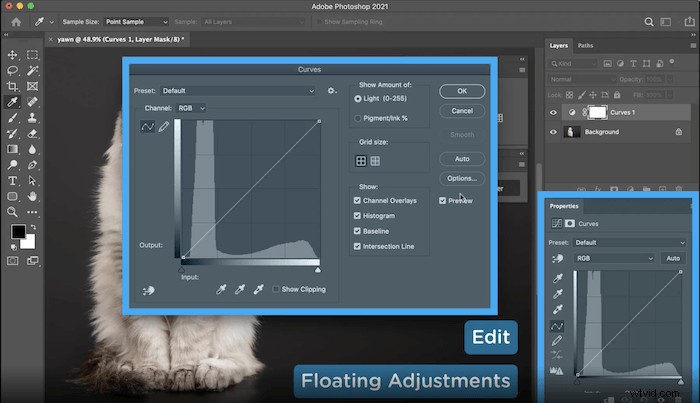
Task: Switch to the Layers tab
Action: (x=558, y=46)
